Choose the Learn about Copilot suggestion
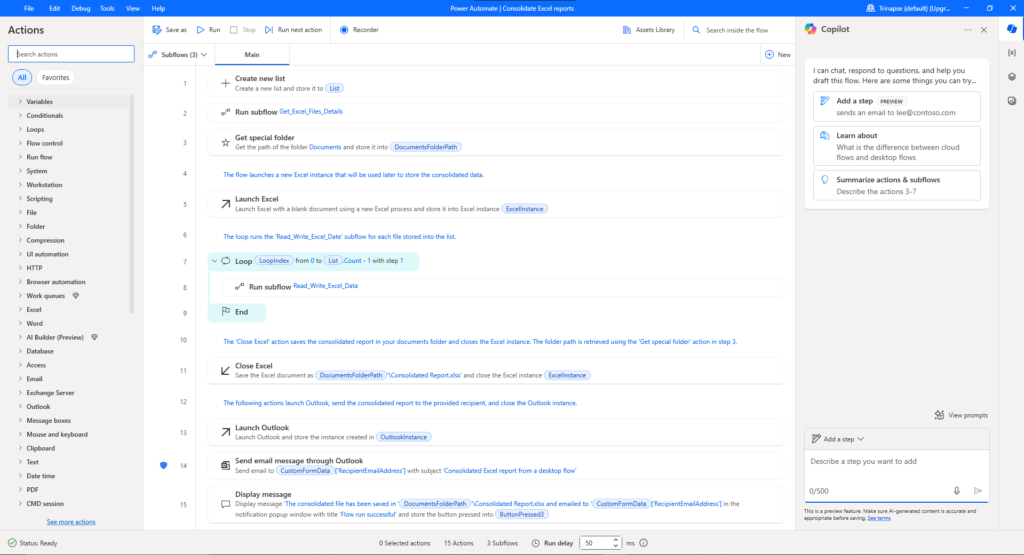1024x555 pixels. click(897, 146)
